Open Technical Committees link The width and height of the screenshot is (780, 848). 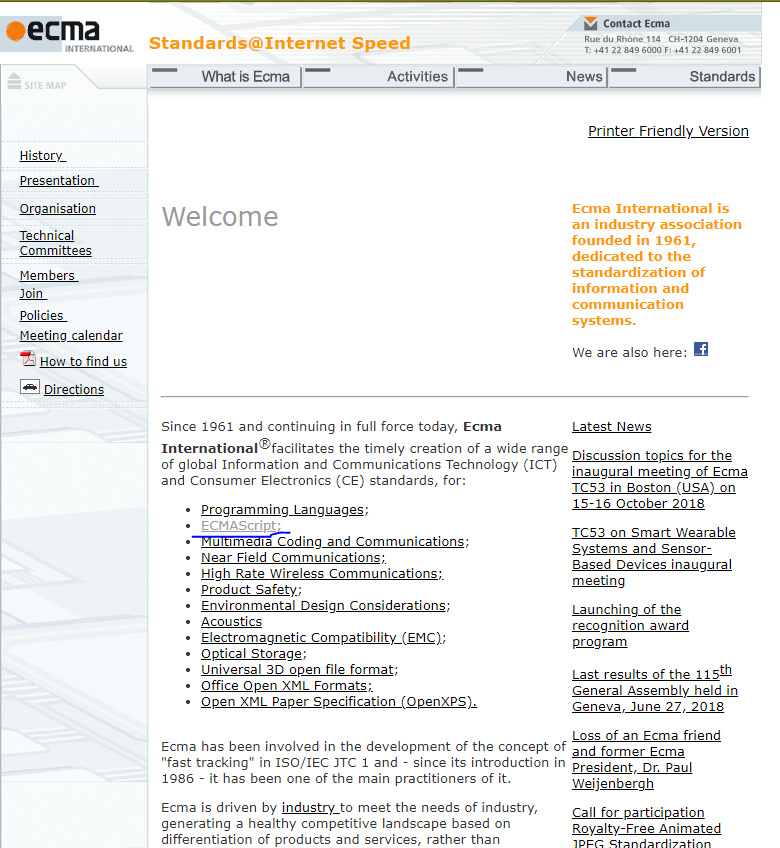click(56, 243)
